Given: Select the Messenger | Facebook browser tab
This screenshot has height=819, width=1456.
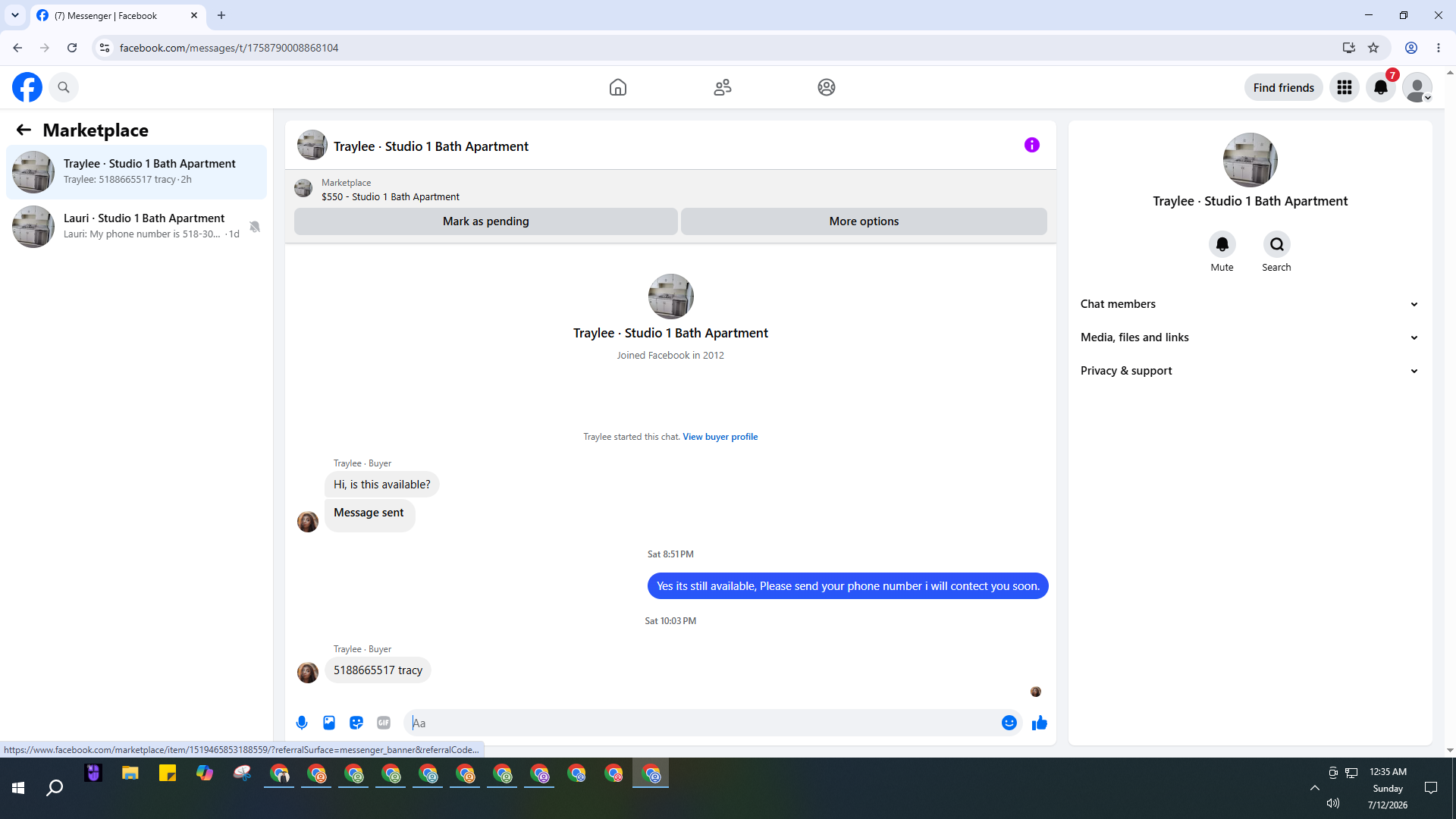Looking at the screenshot, I should tap(118, 15).
